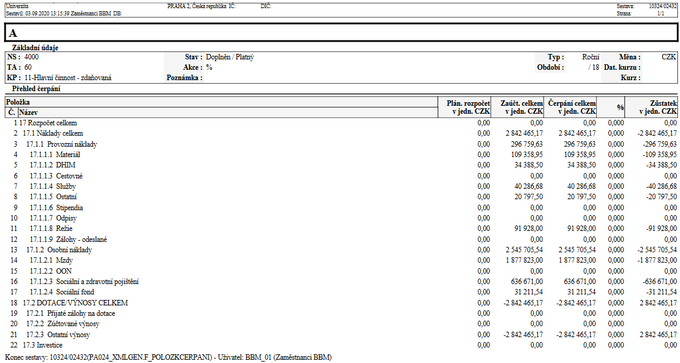Select row '17.1.1 Provozní náklady'
Screen dimensions: 680x363
tap(341, 144)
